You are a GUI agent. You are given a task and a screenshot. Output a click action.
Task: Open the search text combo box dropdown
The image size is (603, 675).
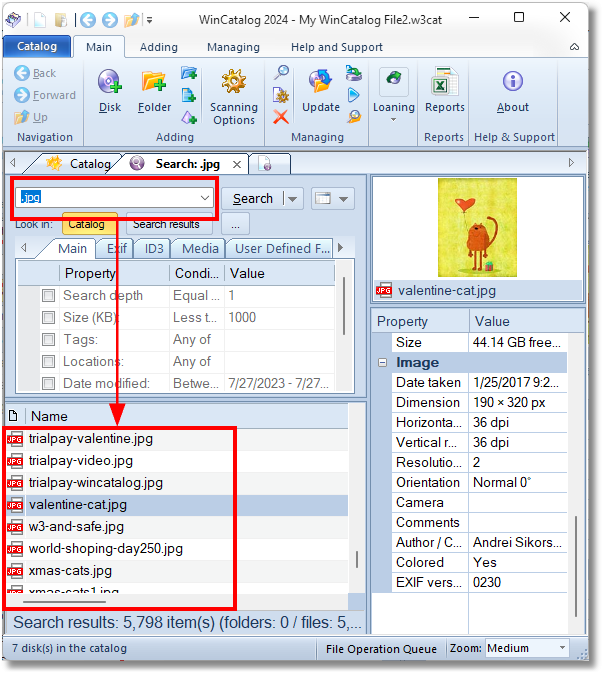(205, 198)
